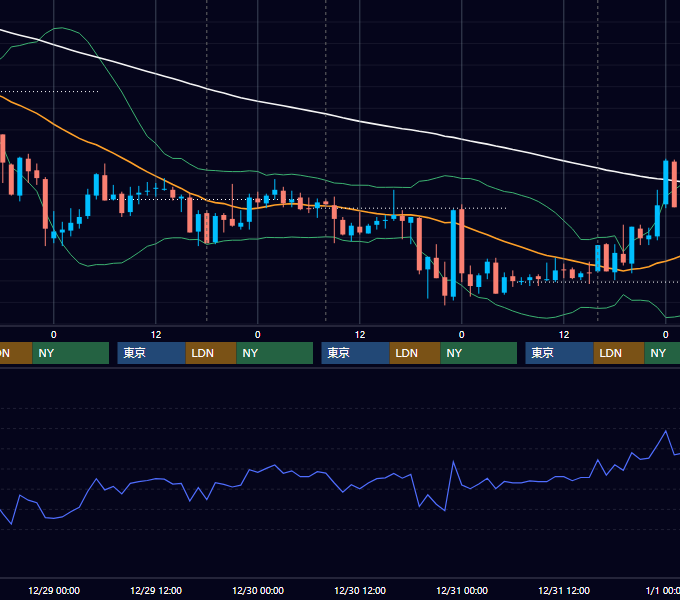Select the NY block spanning 1/1 00:00
680x600 pixels.
click(x=662, y=353)
